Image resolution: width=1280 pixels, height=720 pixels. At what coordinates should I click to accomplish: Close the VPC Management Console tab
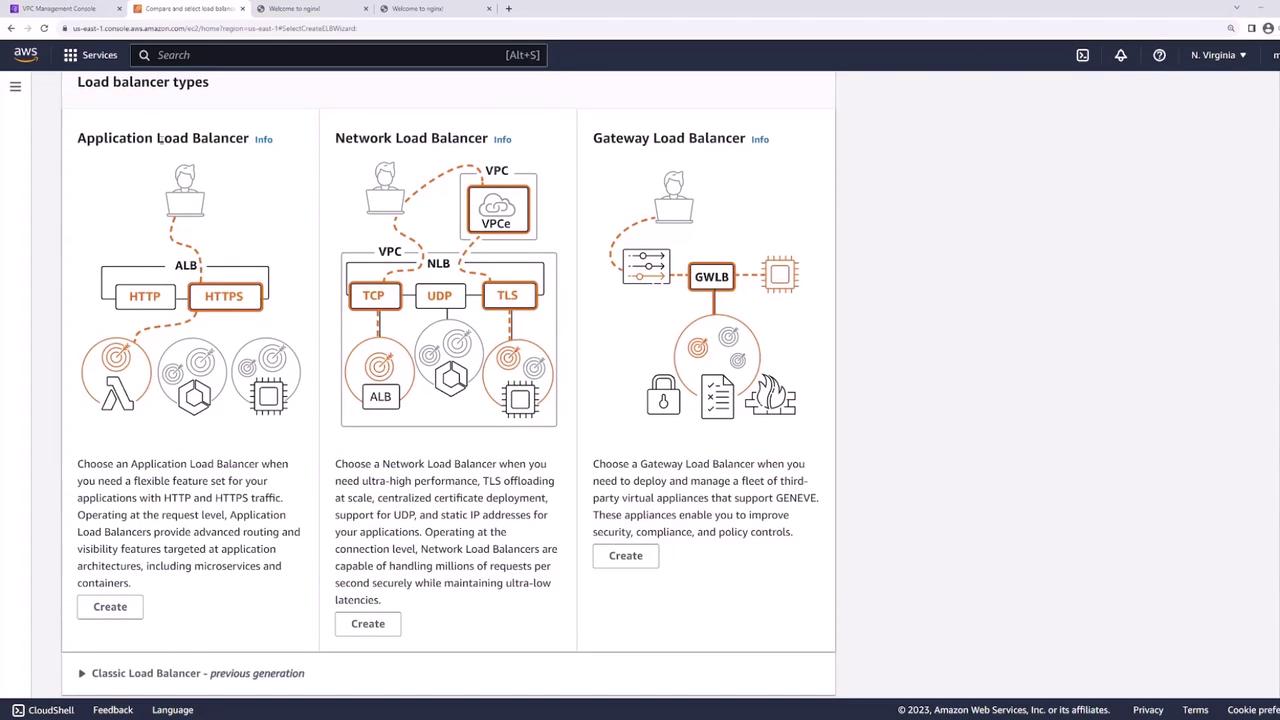click(x=120, y=9)
